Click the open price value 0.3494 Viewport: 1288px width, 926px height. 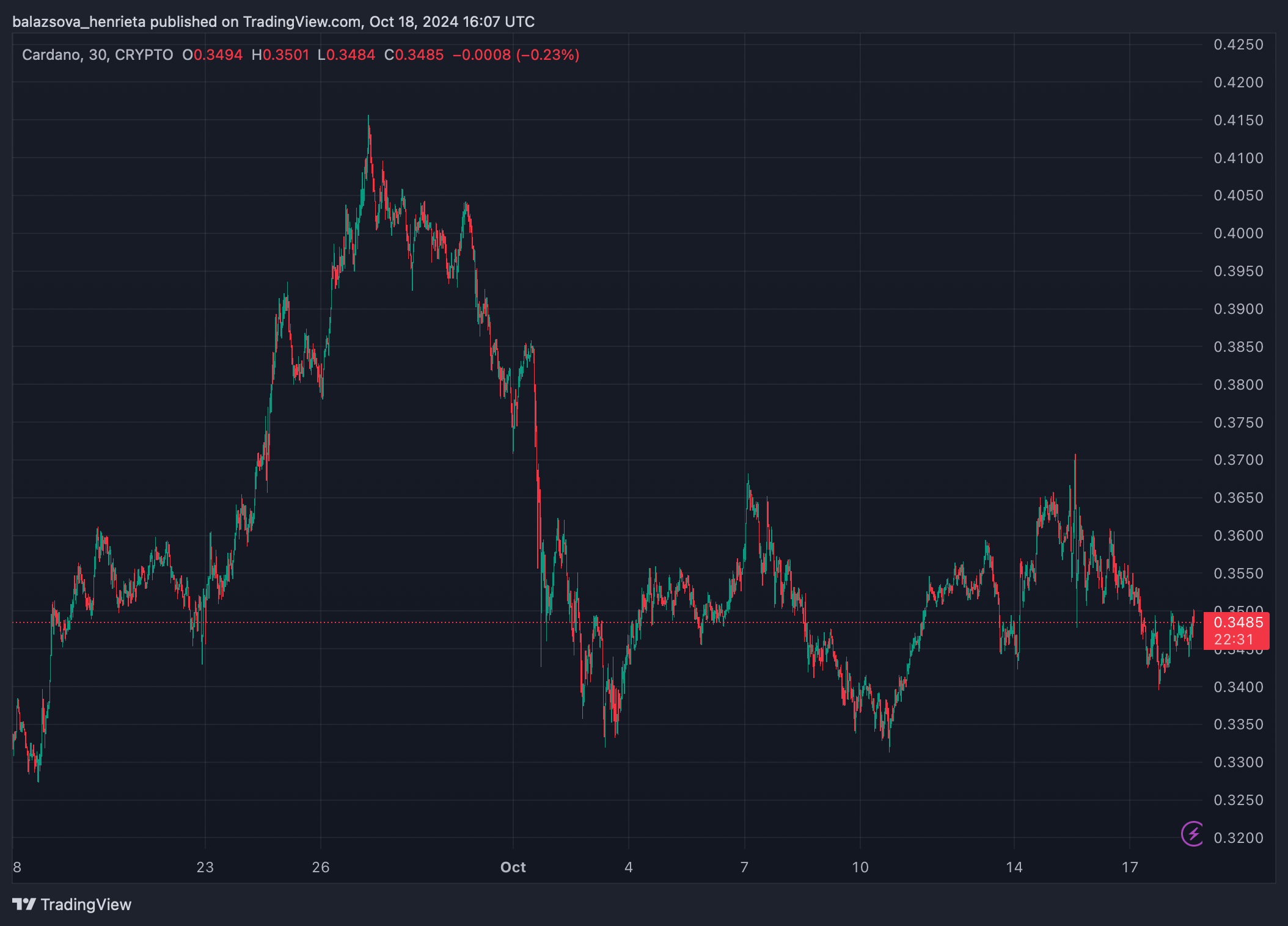pyautogui.click(x=218, y=55)
